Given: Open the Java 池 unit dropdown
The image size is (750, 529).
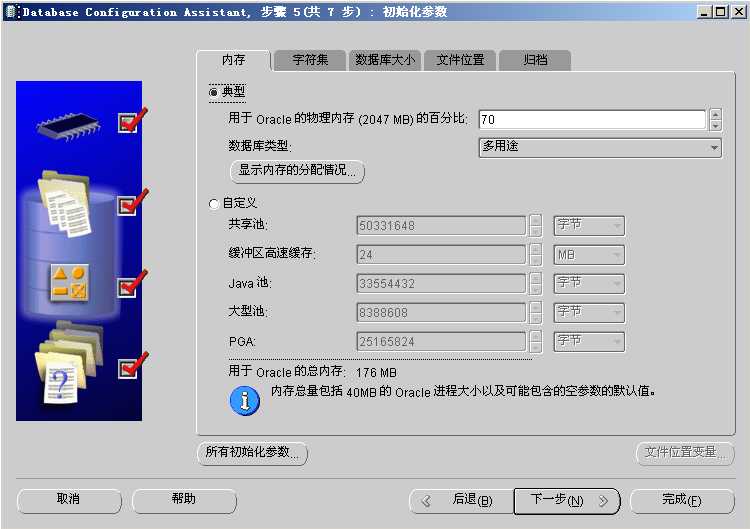Looking at the screenshot, I should (x=589, y=284).
